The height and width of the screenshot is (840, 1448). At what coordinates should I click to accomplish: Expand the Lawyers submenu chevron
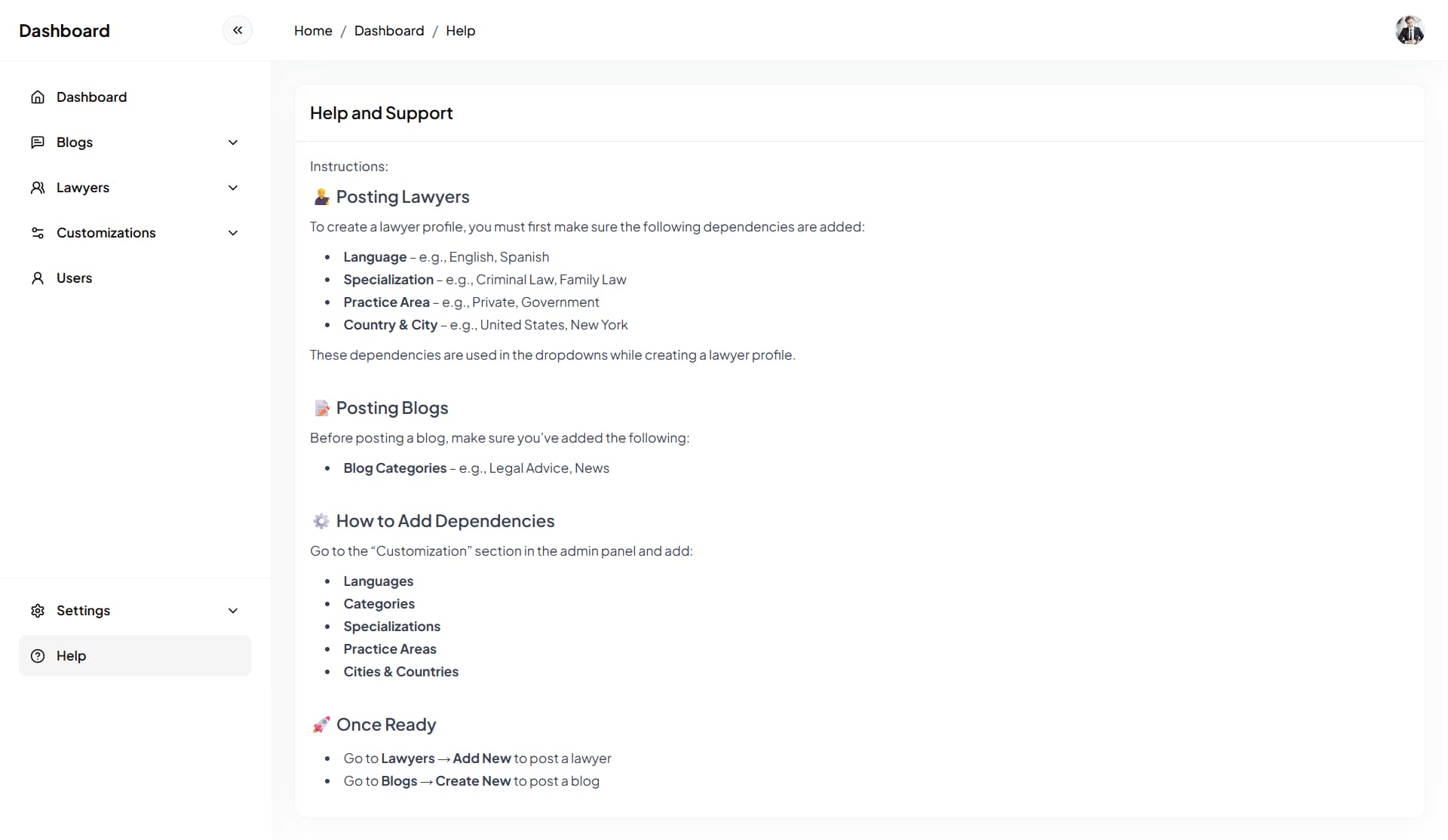[233, 188]
